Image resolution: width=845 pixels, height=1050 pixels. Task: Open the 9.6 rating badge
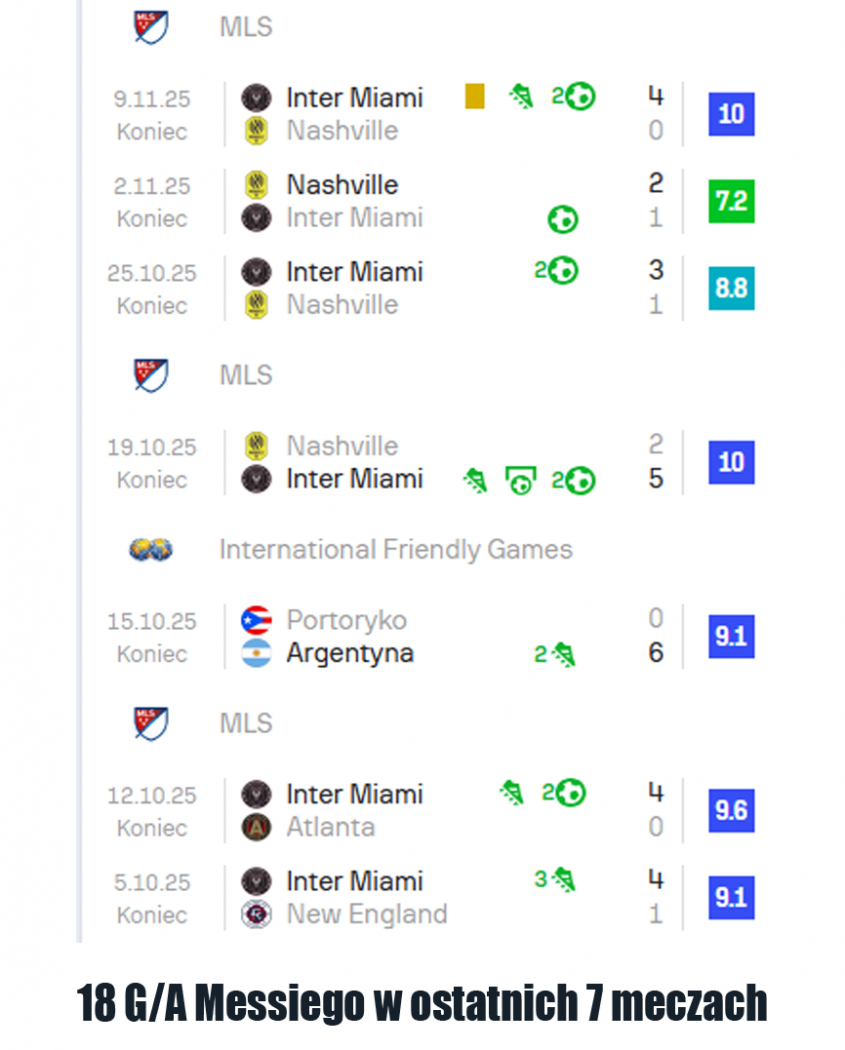731,811
